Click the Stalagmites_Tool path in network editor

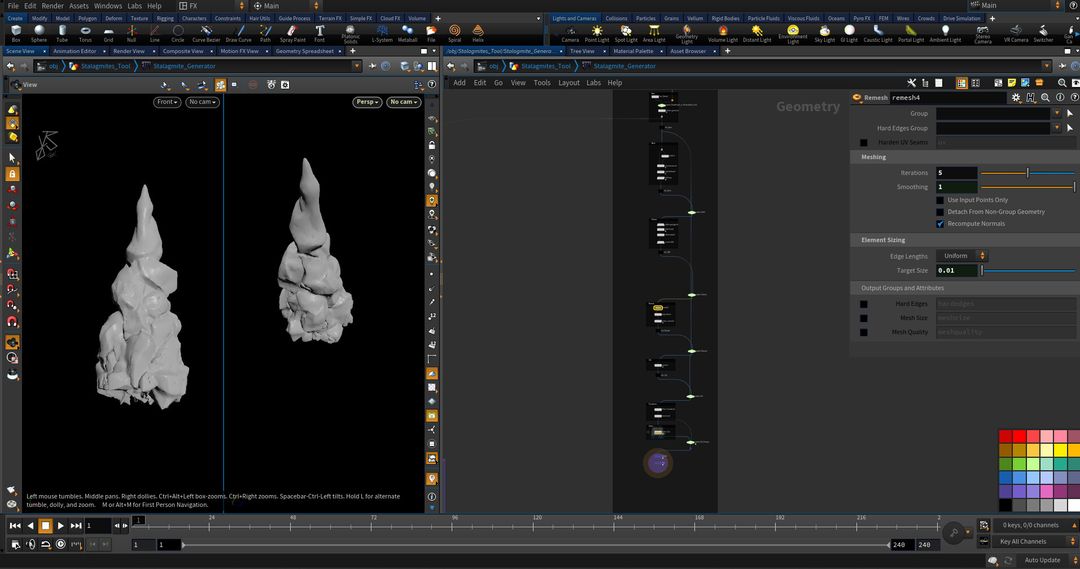point(546,66)
